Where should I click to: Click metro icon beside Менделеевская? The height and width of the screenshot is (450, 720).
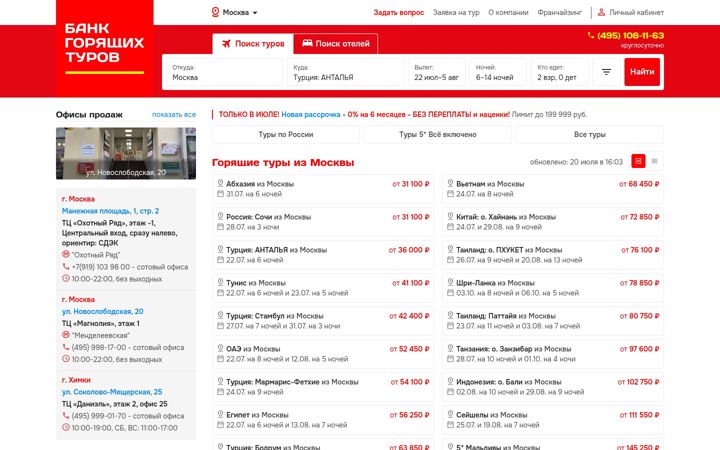coord(66,335)
